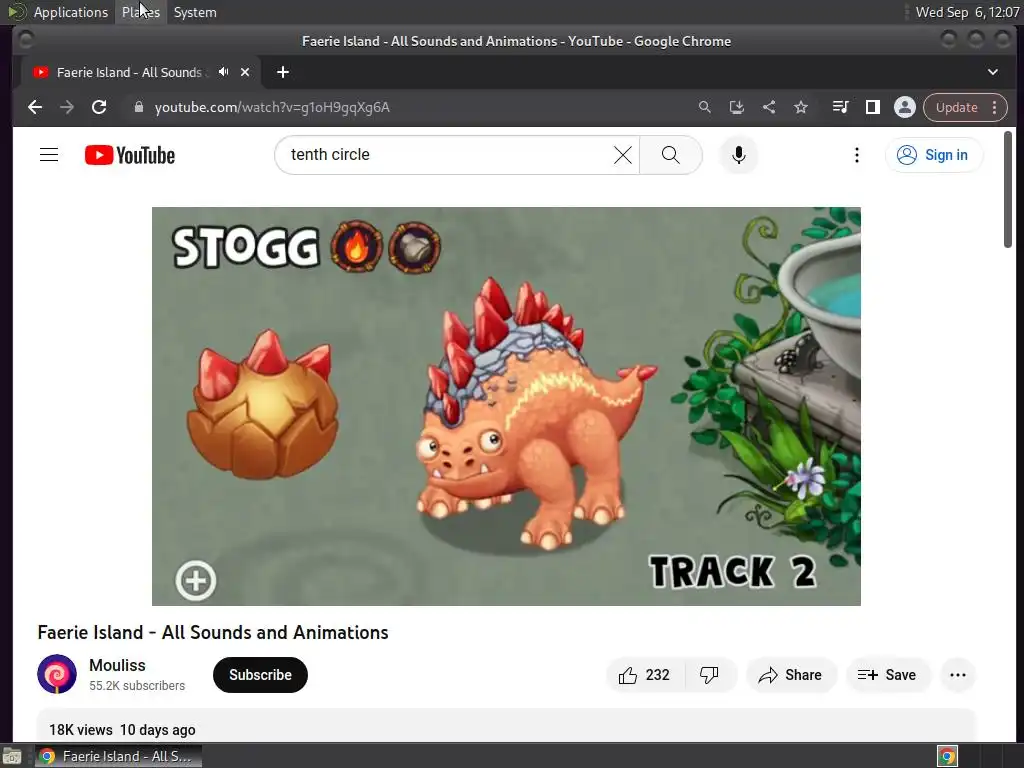Click the video title text
The height and width of the screenshot is (768, 1024).
(x=213, y=632)
